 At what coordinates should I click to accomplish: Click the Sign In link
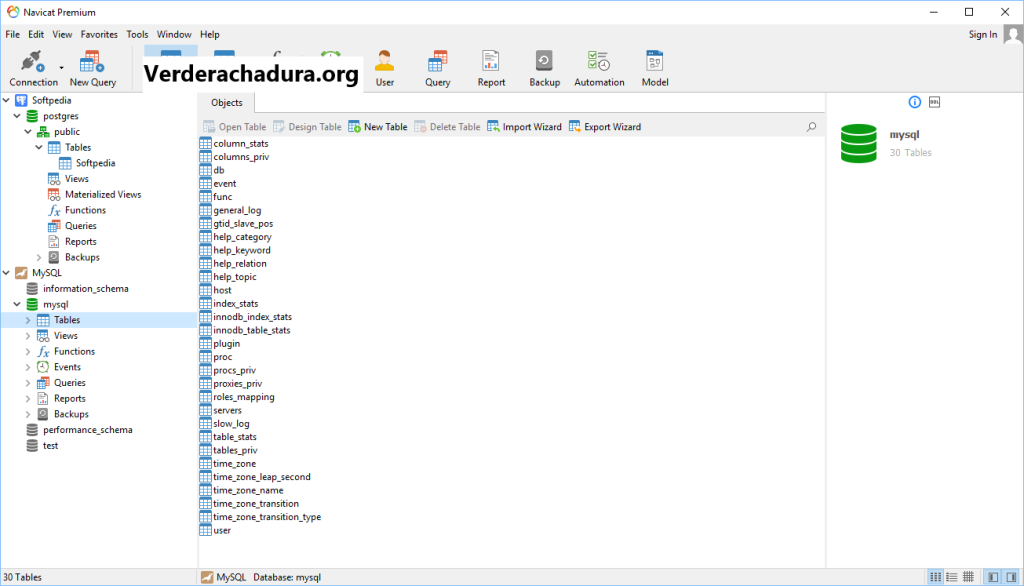(983, 34)
